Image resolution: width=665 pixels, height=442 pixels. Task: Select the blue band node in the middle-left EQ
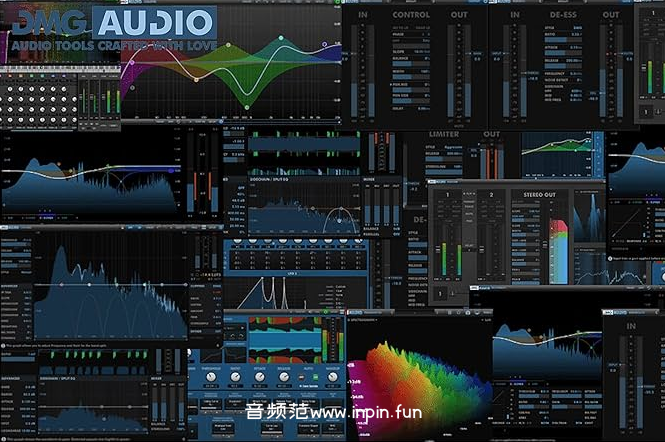tap(170, 171)
